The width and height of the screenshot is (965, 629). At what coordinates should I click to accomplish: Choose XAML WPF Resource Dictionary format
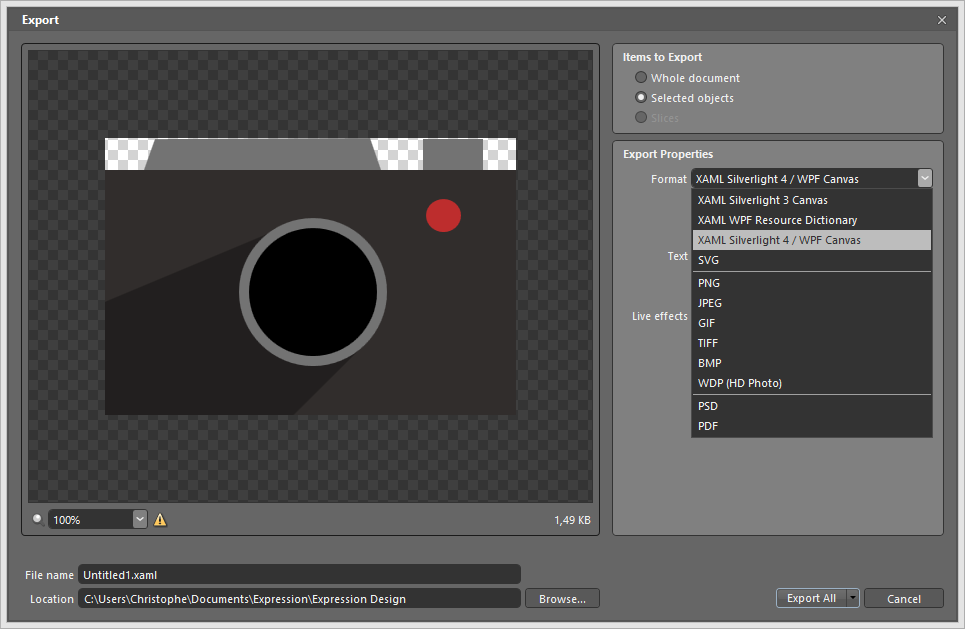coord(777,220)
